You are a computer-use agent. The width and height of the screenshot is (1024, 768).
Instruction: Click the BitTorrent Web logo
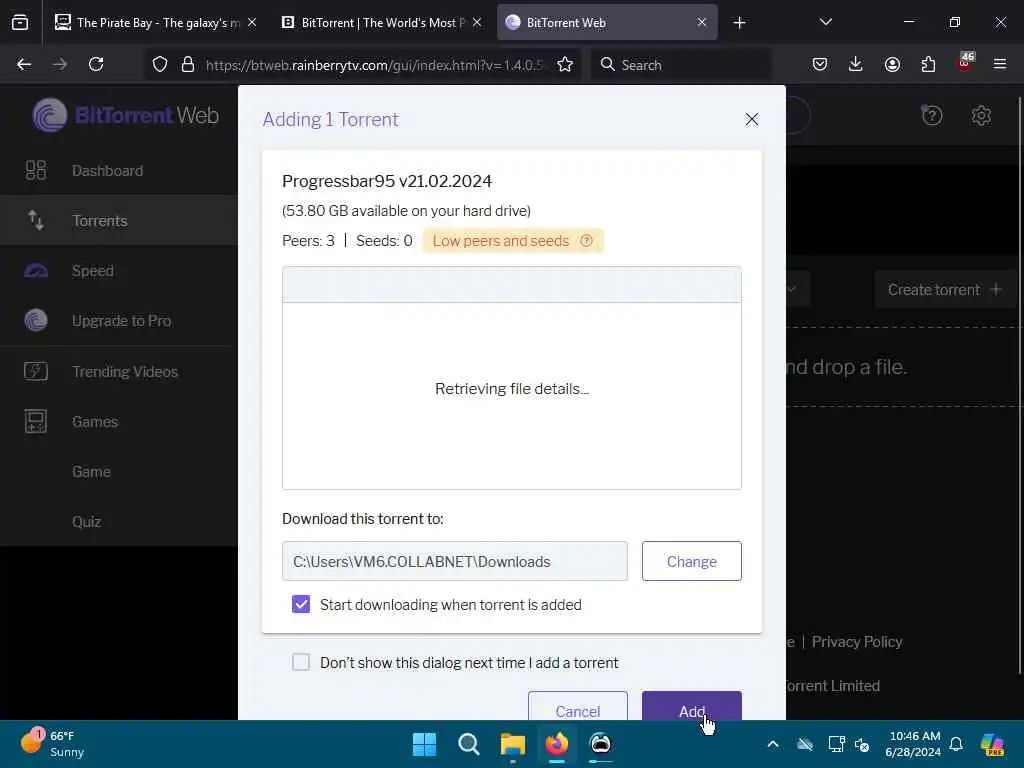125,115
